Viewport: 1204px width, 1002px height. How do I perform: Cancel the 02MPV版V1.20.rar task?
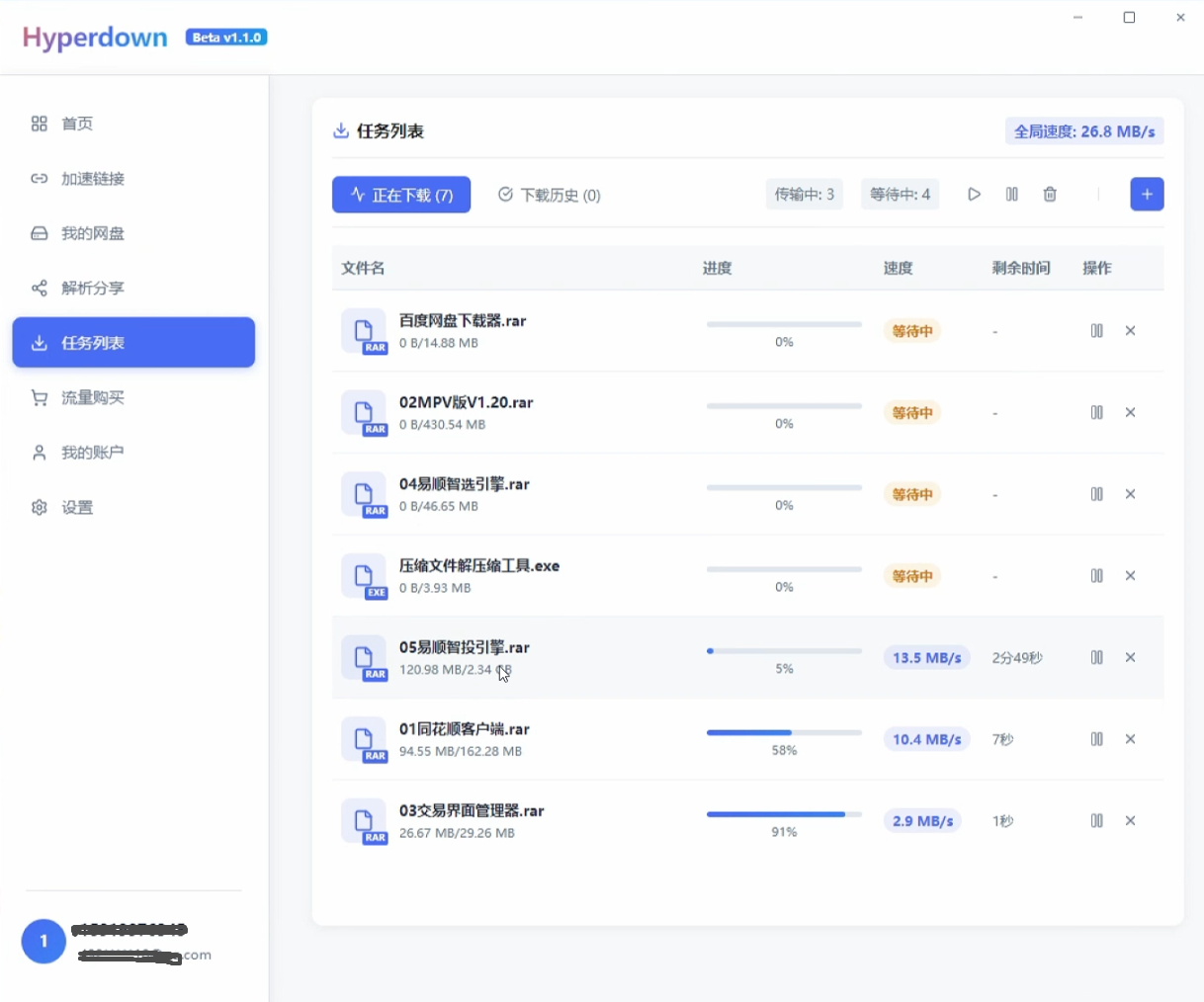(1130, 412)
